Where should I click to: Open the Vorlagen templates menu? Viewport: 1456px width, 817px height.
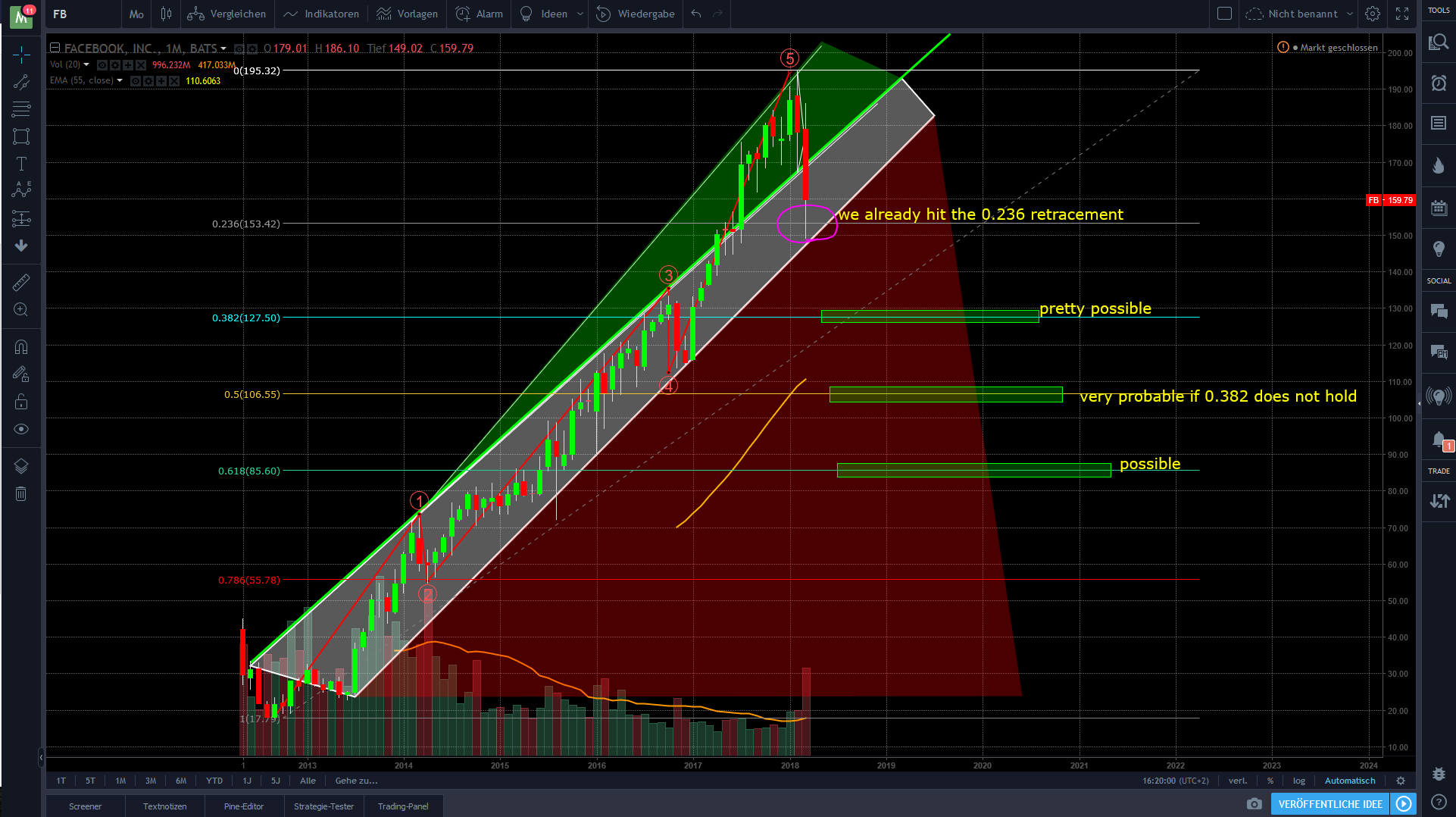pyautogui.click(x=407, y=14)
